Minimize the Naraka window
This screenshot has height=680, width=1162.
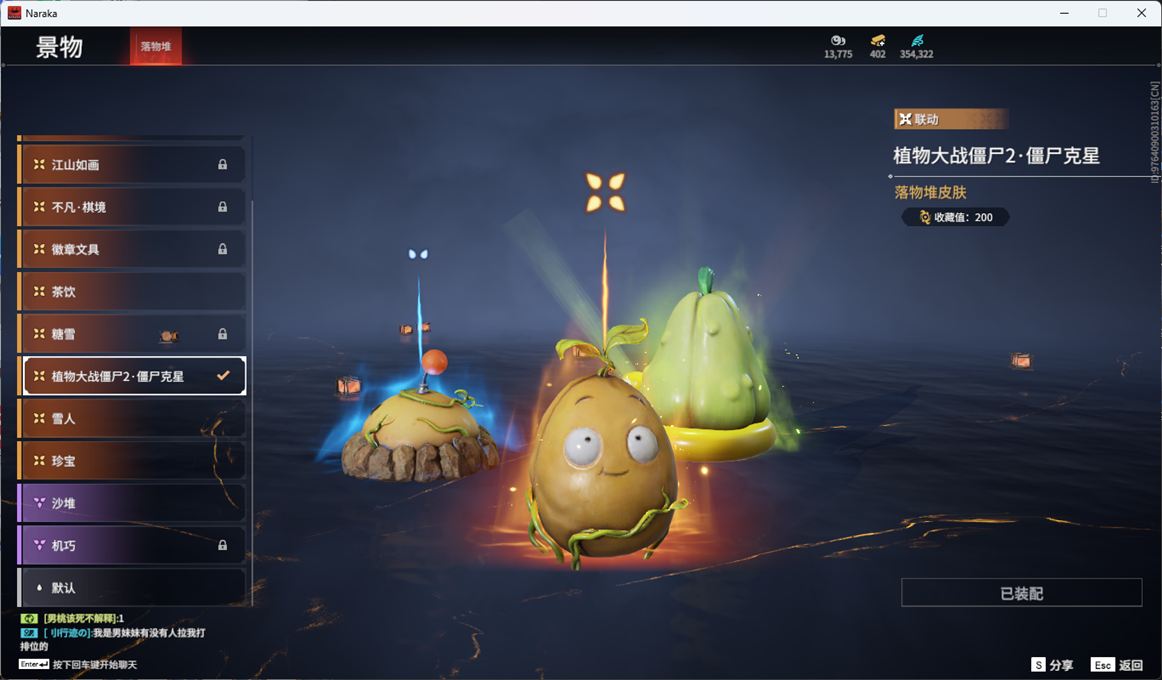(1064, 13)
